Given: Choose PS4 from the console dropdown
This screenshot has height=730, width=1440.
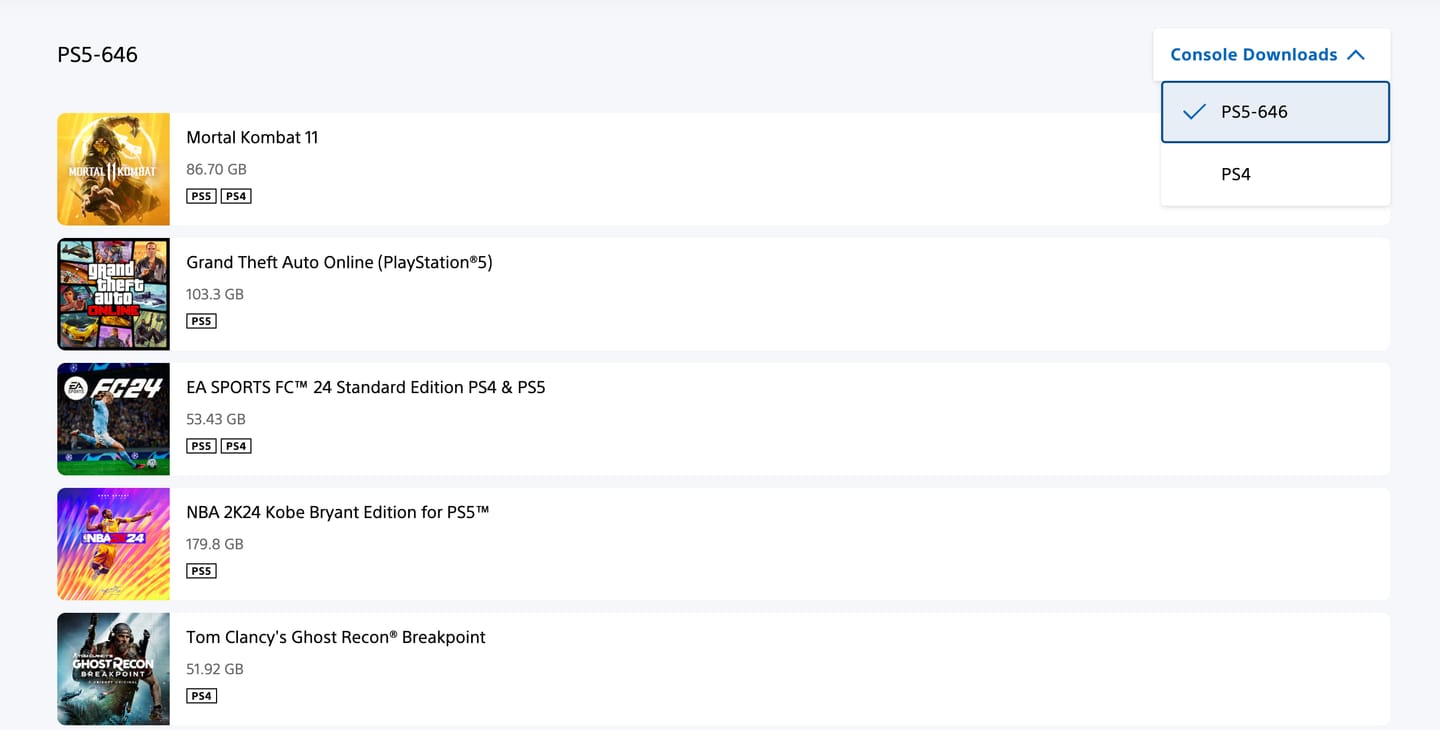Looking at the screenshot, I should click(1275, 174).
